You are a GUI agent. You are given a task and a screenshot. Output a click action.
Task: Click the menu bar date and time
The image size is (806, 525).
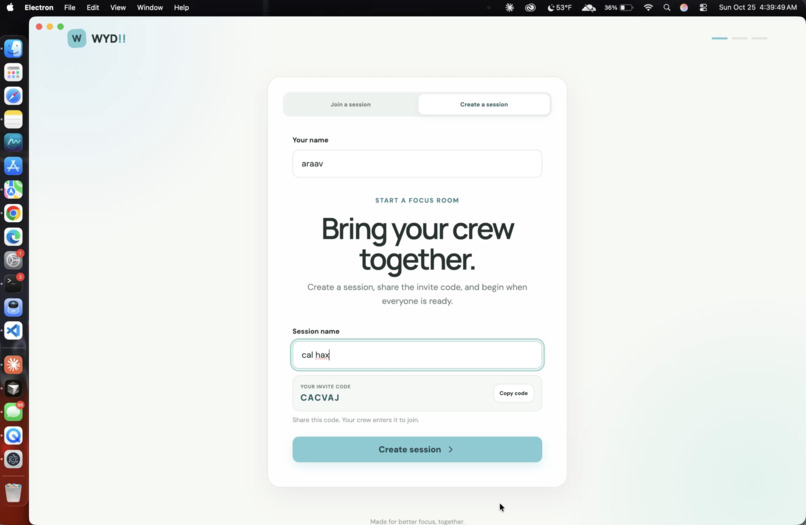(758, 7)
